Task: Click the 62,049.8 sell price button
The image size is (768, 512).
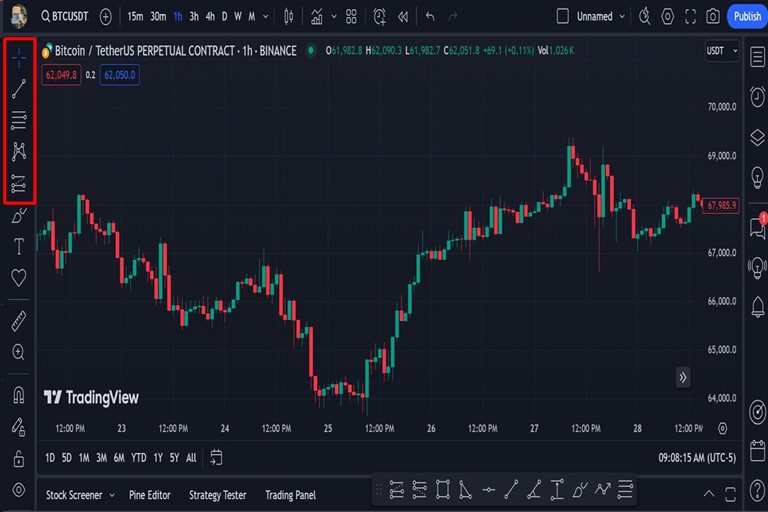Action: tap(61, 75)
